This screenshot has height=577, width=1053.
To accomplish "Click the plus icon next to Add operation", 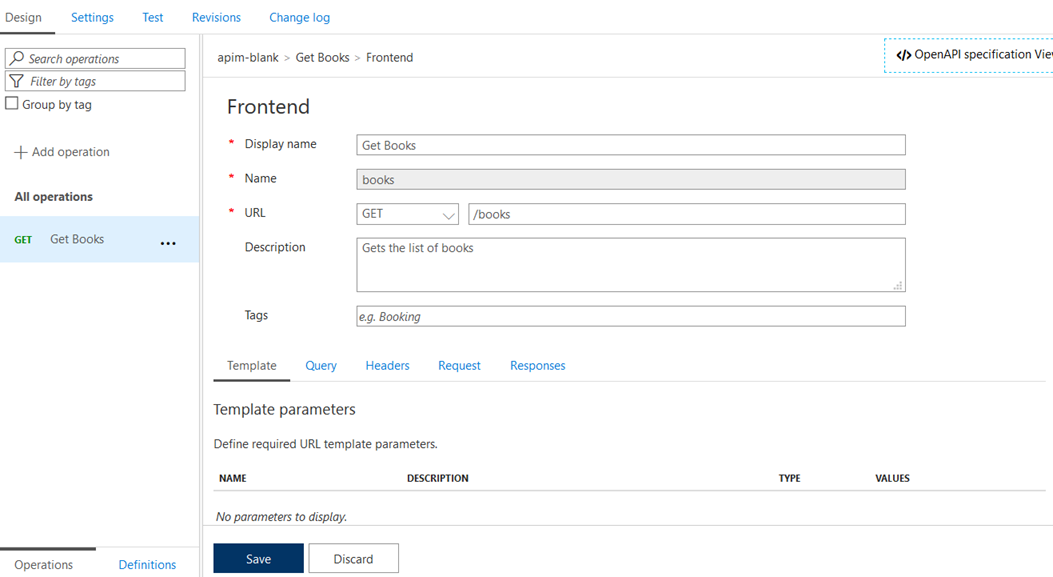I will pyautogui.click(x=21, y=152).
